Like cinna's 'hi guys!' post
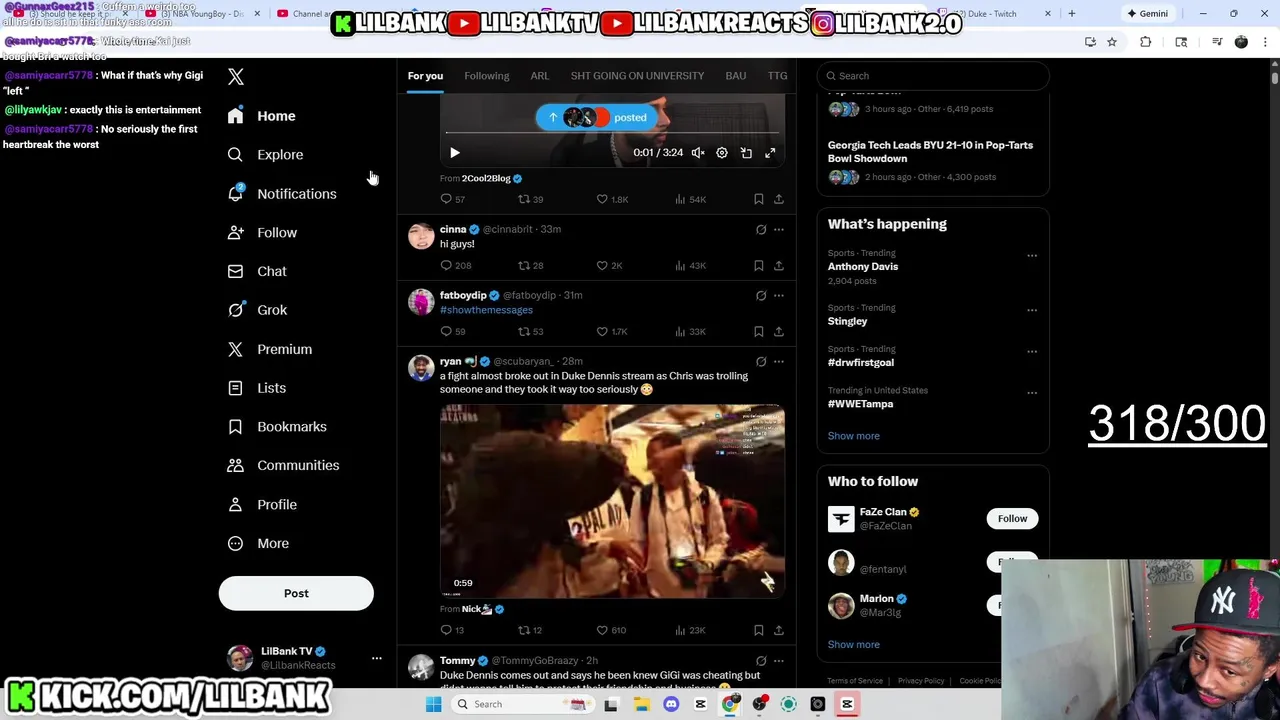Image resolution: width=1280 pixels, height=720 pixels. (x=609, y=265)
